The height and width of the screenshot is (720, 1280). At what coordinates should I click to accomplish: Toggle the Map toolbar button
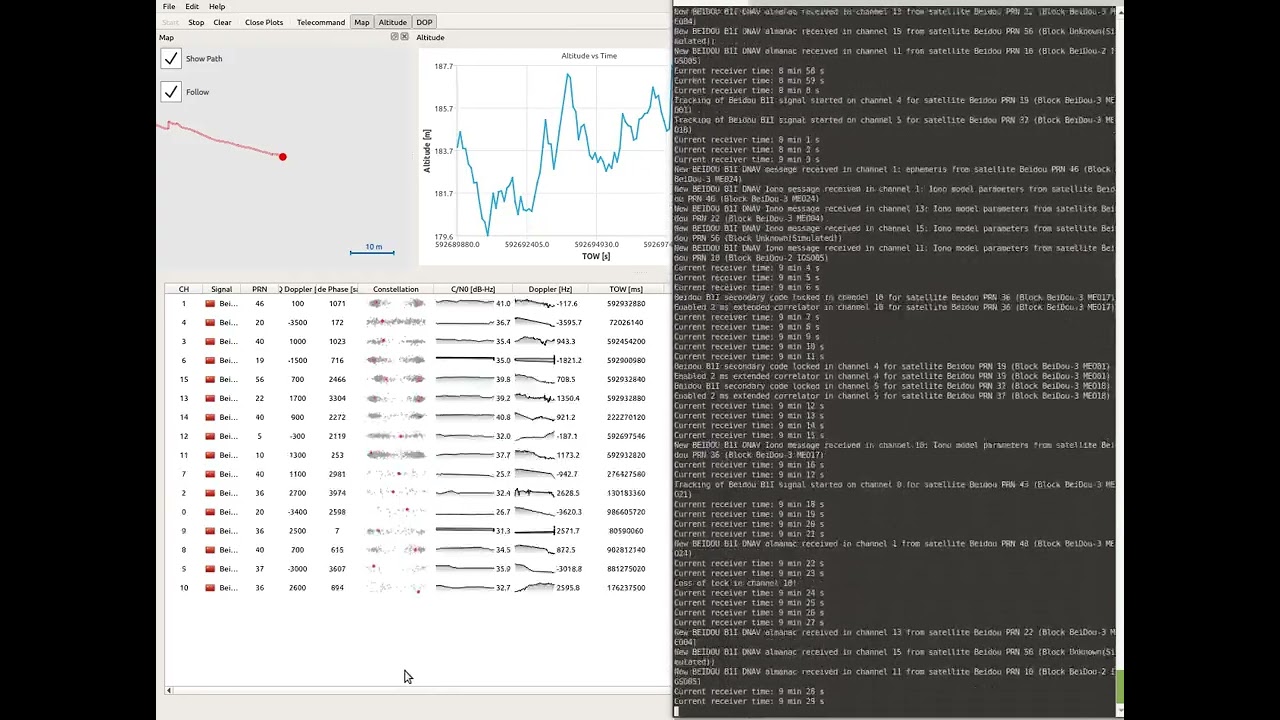[361, 22]
